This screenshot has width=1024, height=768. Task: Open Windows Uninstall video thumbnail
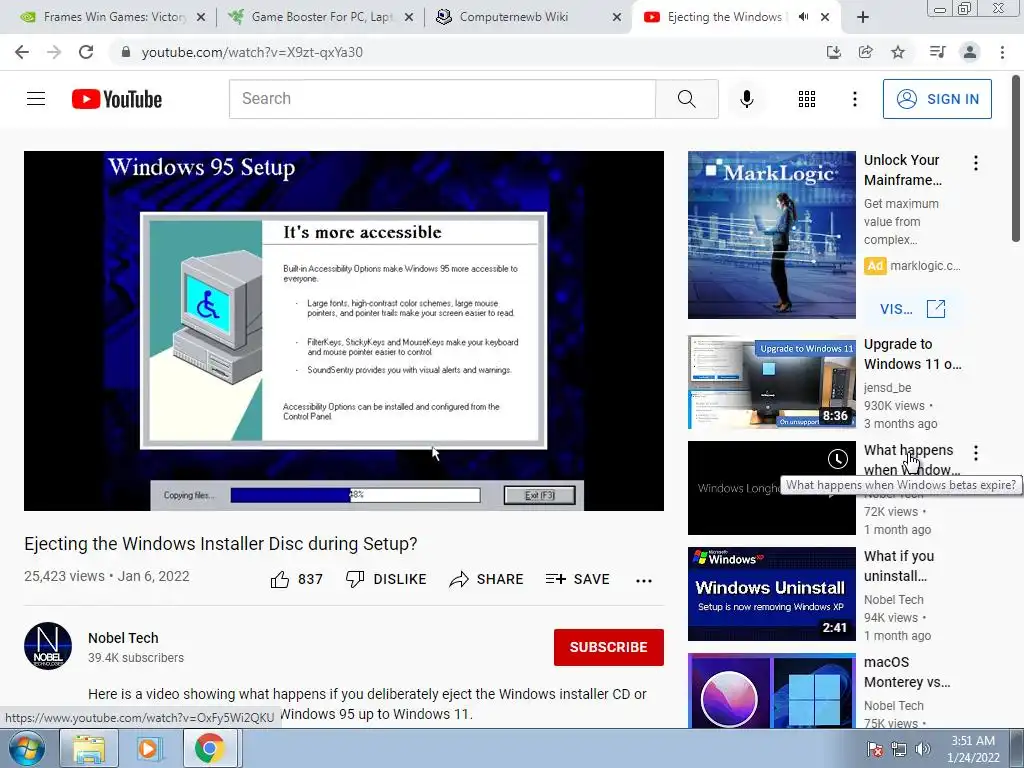point(771,594)
